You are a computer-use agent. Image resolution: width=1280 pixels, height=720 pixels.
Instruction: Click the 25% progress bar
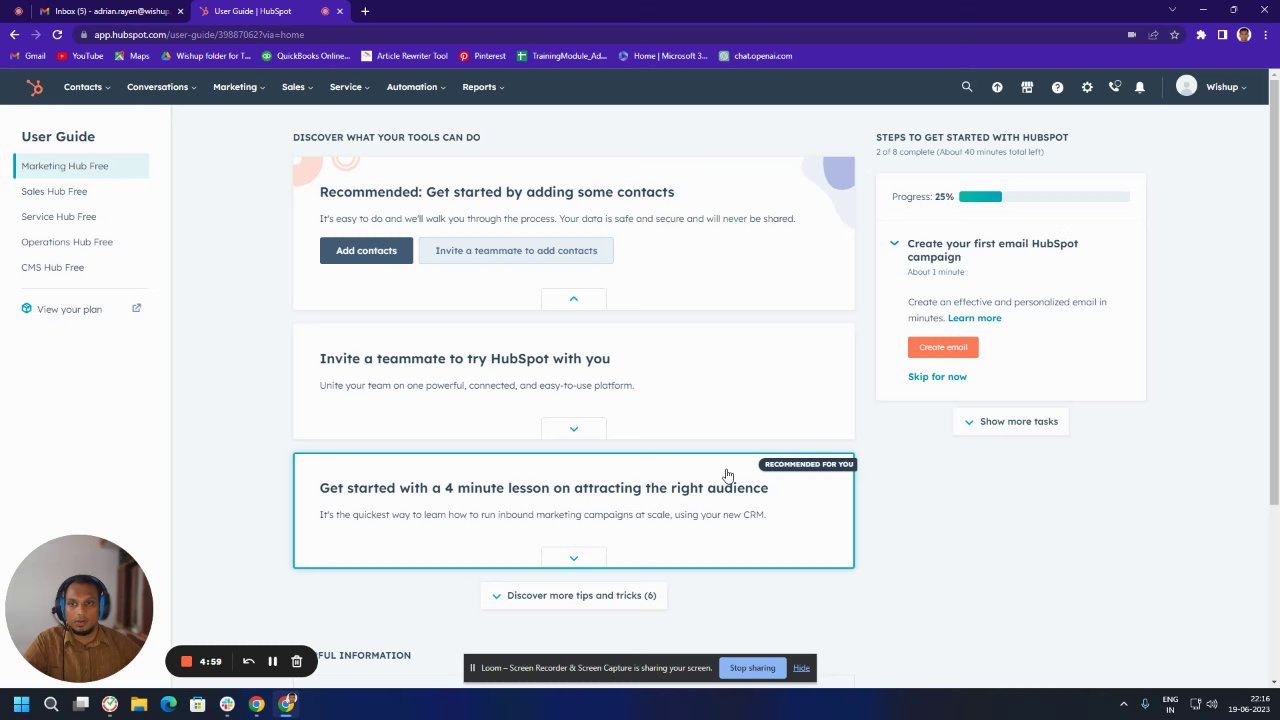(x=1044, y=196)
